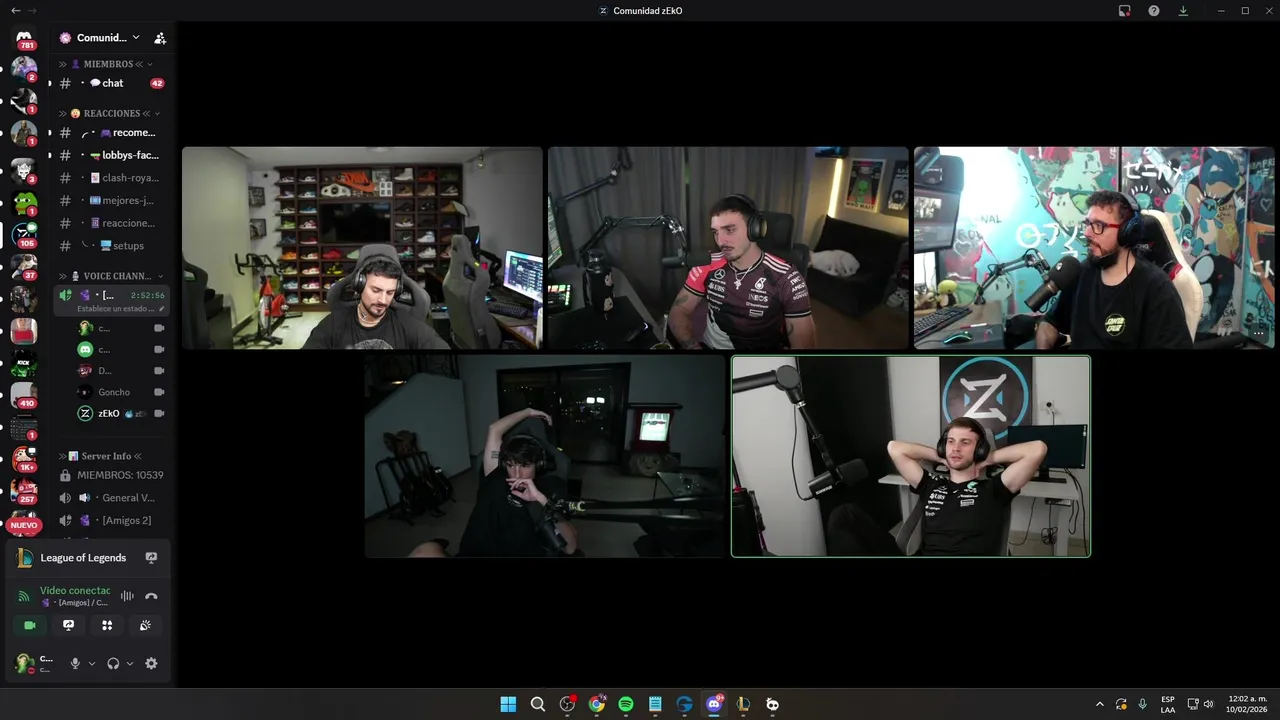Open the server icon with 410 badge

coord(24,395)
